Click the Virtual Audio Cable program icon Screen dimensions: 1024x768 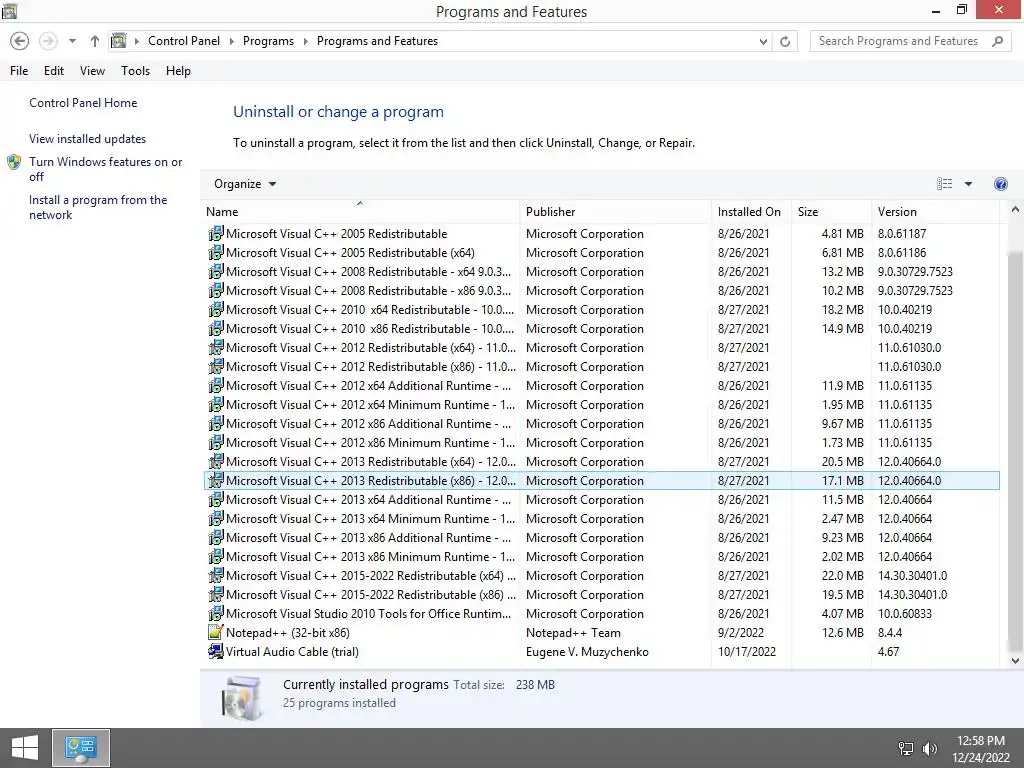click(216, 651)
